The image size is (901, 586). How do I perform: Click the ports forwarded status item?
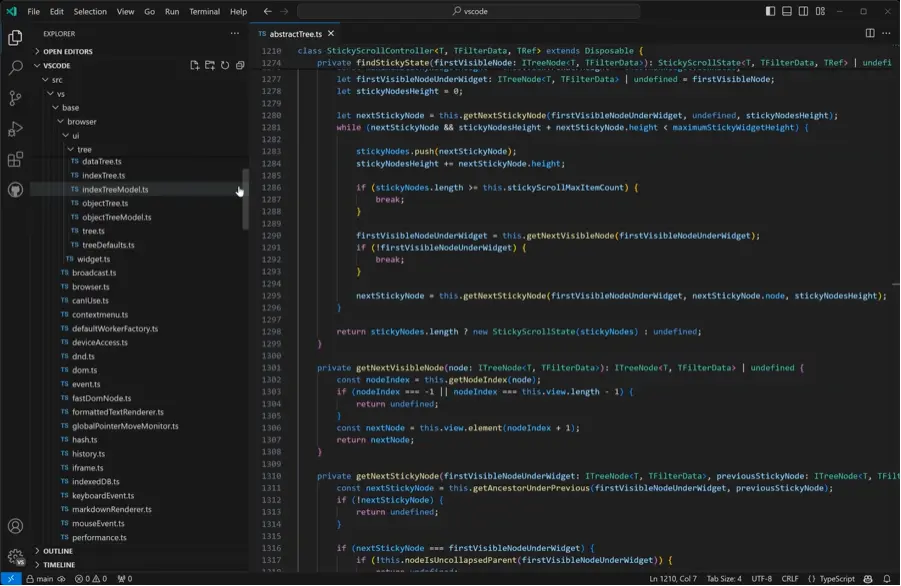[x=125, y=579]
